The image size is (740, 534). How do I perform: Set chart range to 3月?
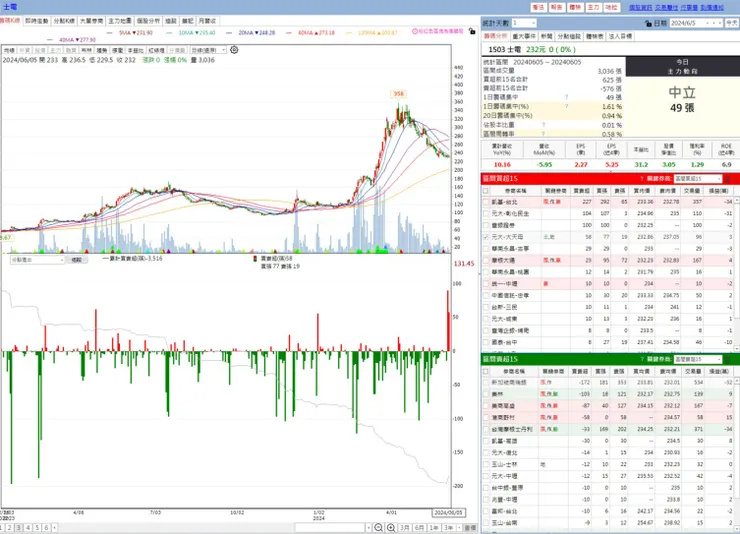405,528
